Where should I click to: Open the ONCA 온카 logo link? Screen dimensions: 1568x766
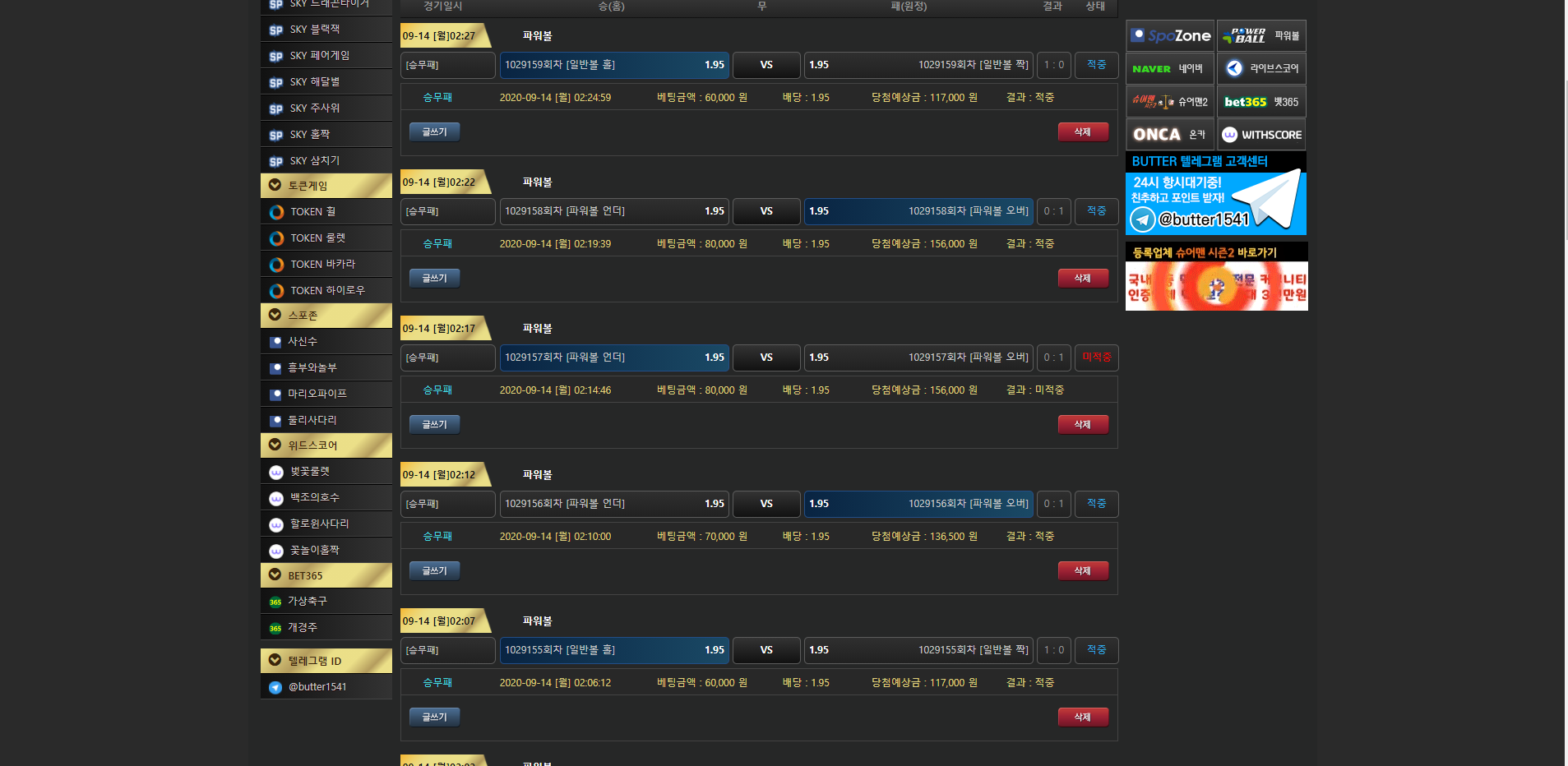coord(1170,135)
